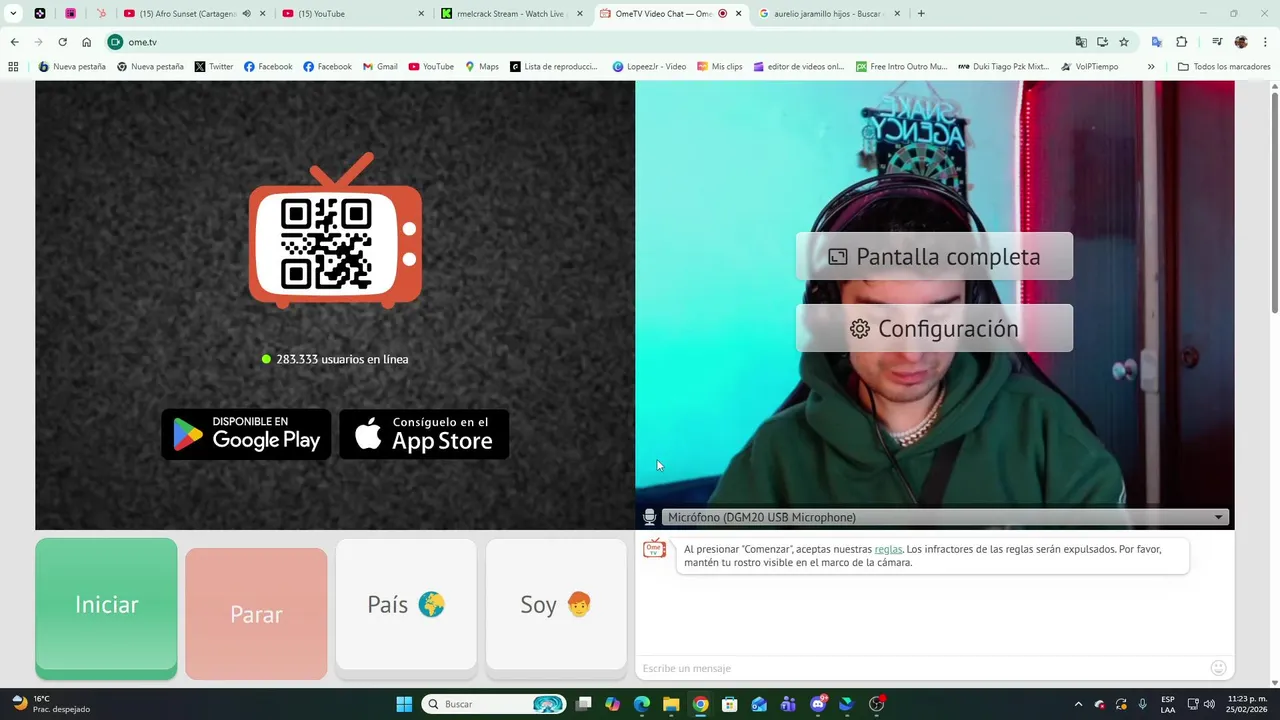Open the Configuración settings
Viewport: 1280px width, 720px height.
[x=934, y=328]
